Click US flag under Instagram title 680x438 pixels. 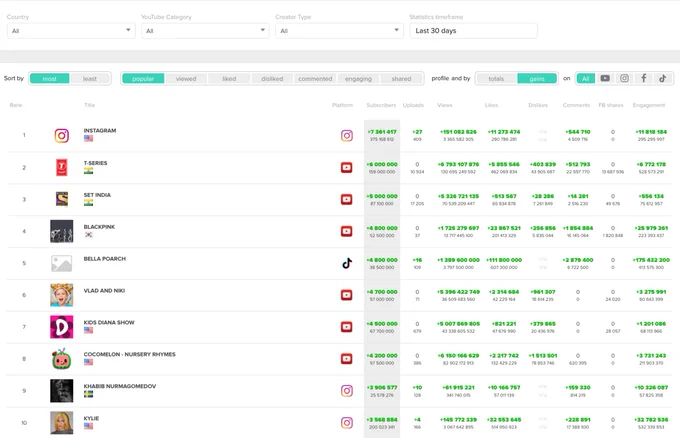click(88, 138)
